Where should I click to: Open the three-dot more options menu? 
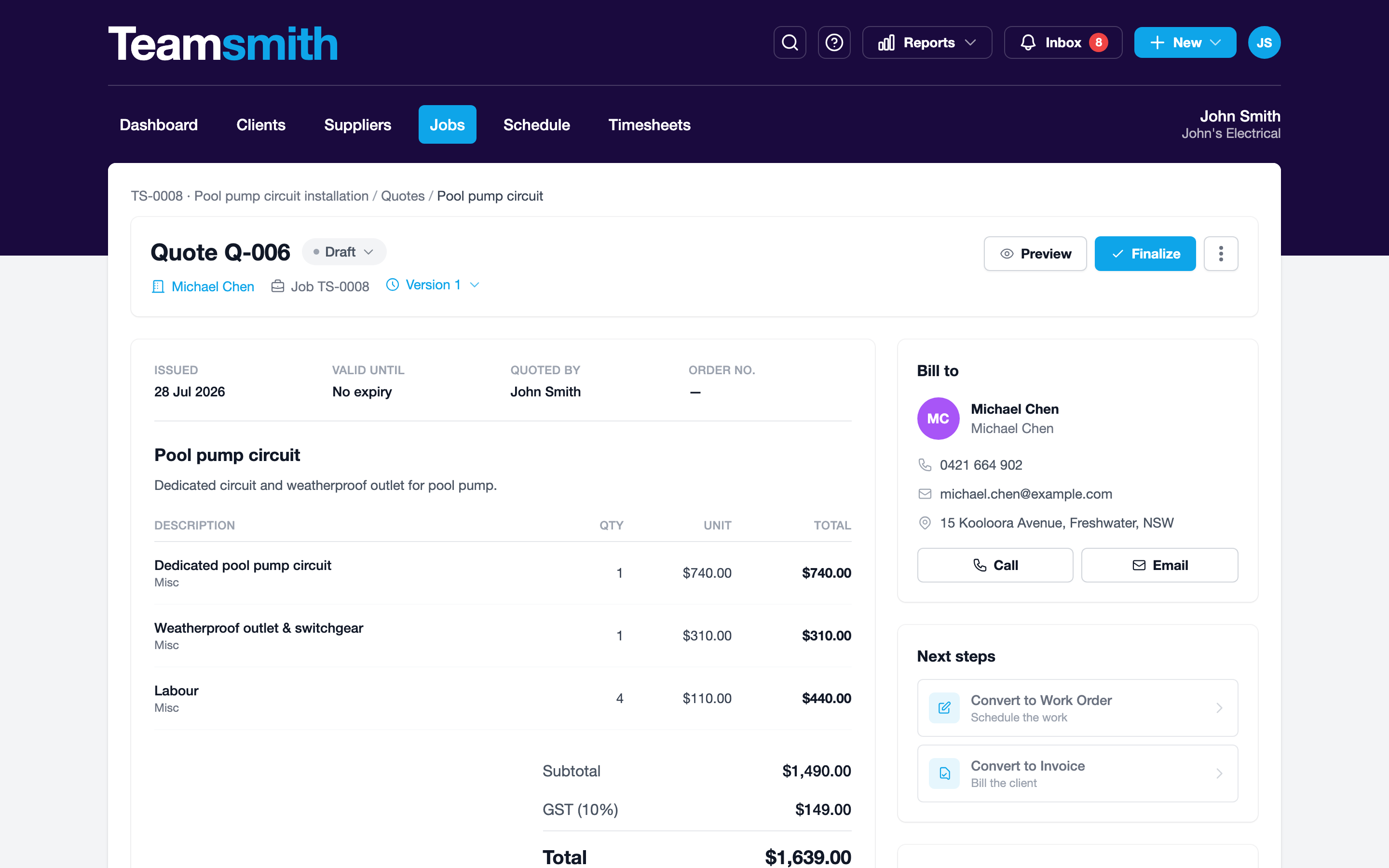click(x=1221, y=254)
